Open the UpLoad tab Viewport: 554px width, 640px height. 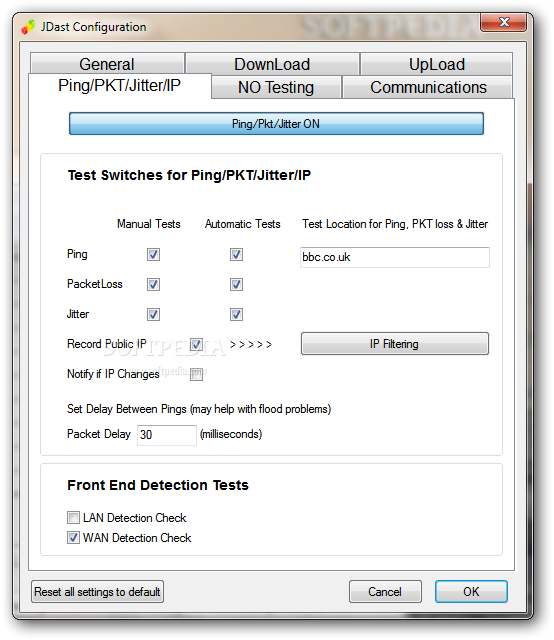click(x=436, y=64)
